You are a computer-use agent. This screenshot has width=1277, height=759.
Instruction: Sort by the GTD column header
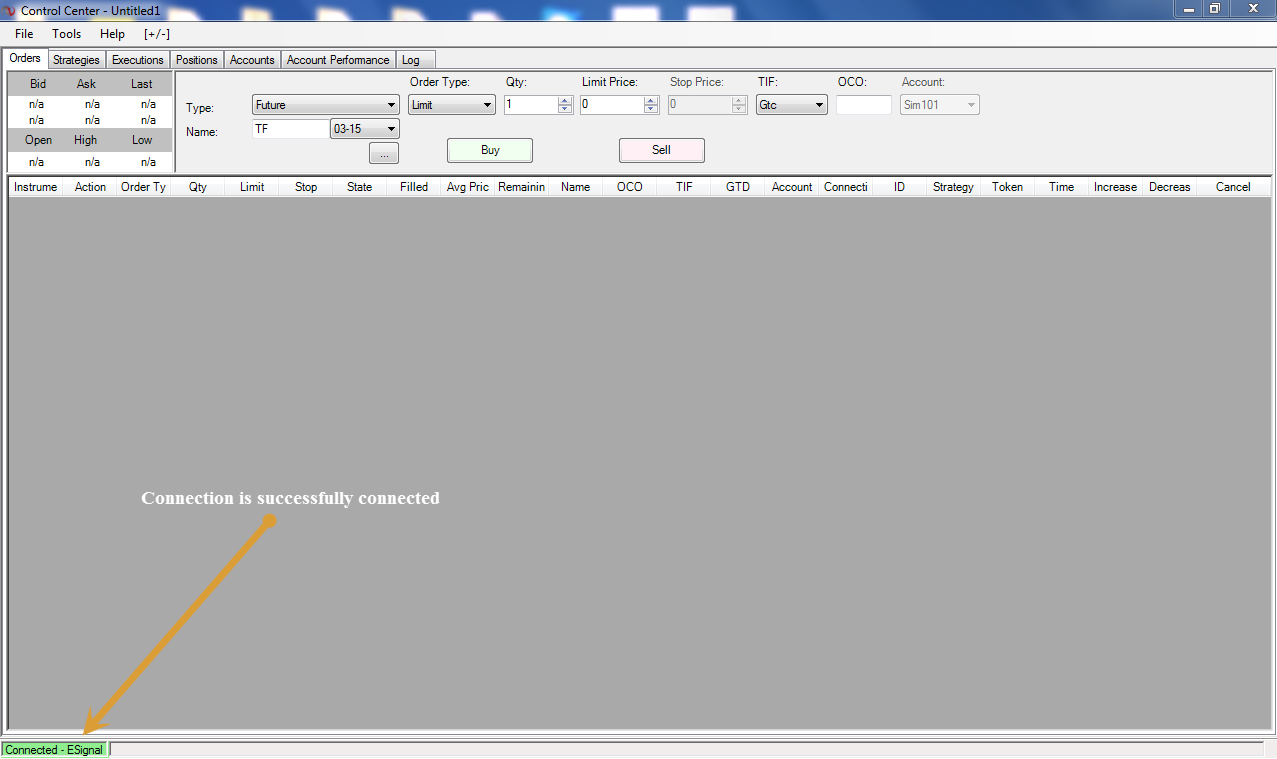point(738,187)
